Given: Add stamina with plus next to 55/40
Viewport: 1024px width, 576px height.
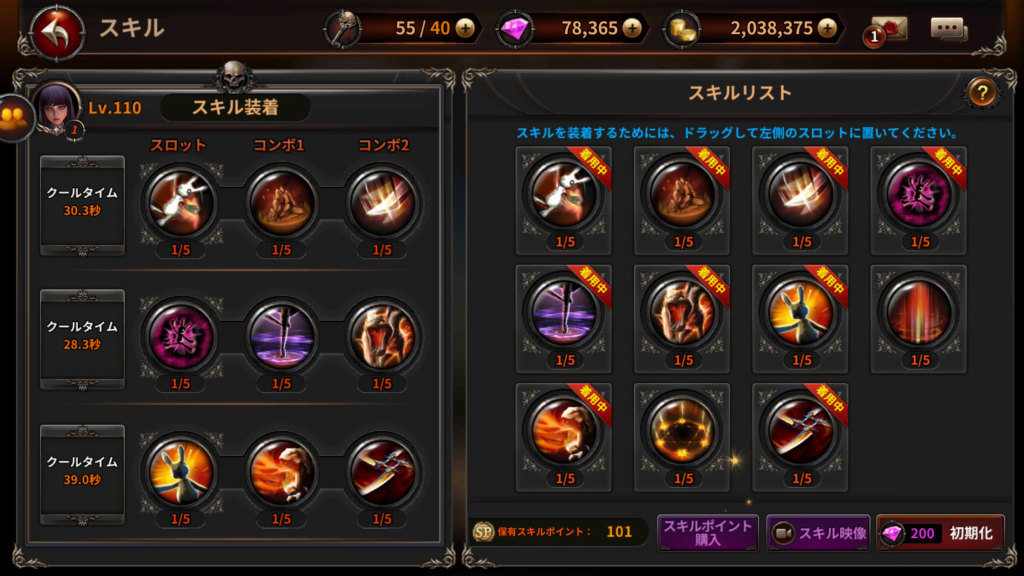Looking at the screenshot, I should coord(465,28).
